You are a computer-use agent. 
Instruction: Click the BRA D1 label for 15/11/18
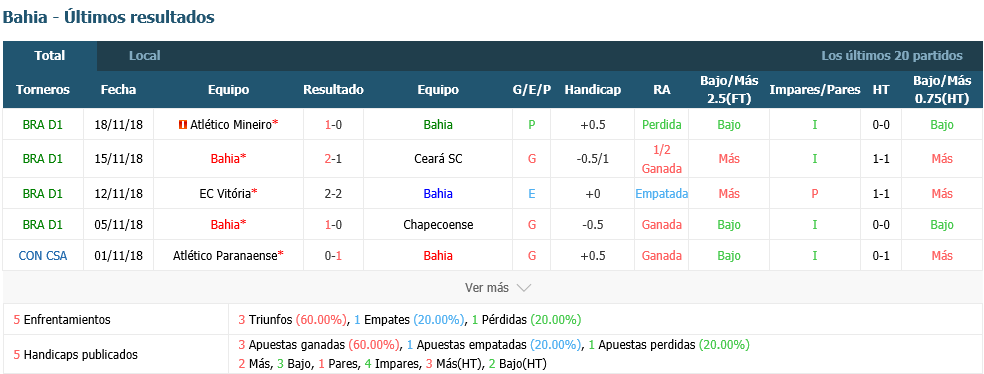point(43,159)
